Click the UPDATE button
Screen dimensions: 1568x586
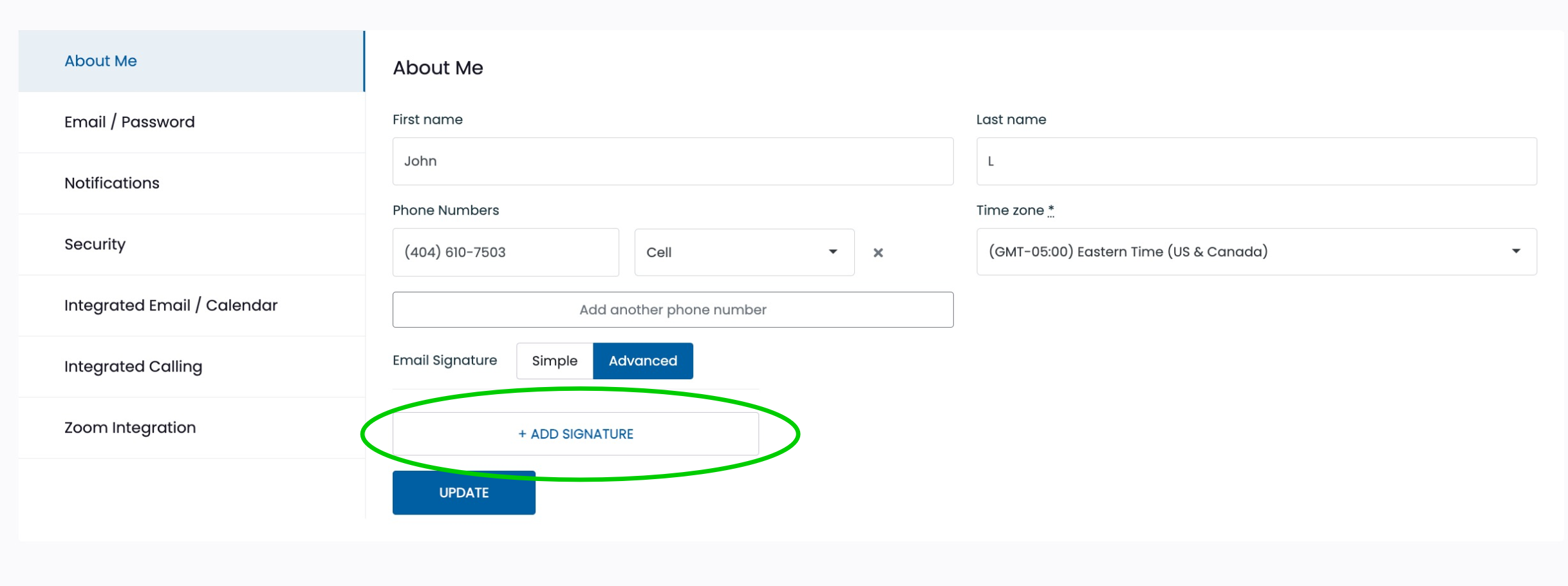click(x=464, y=493)
